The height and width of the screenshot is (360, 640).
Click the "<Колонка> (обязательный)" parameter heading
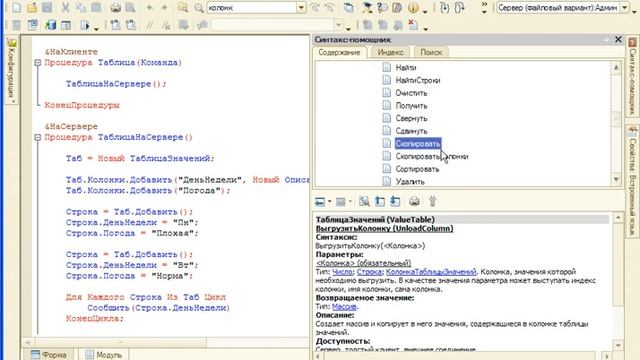pos(363,263)
